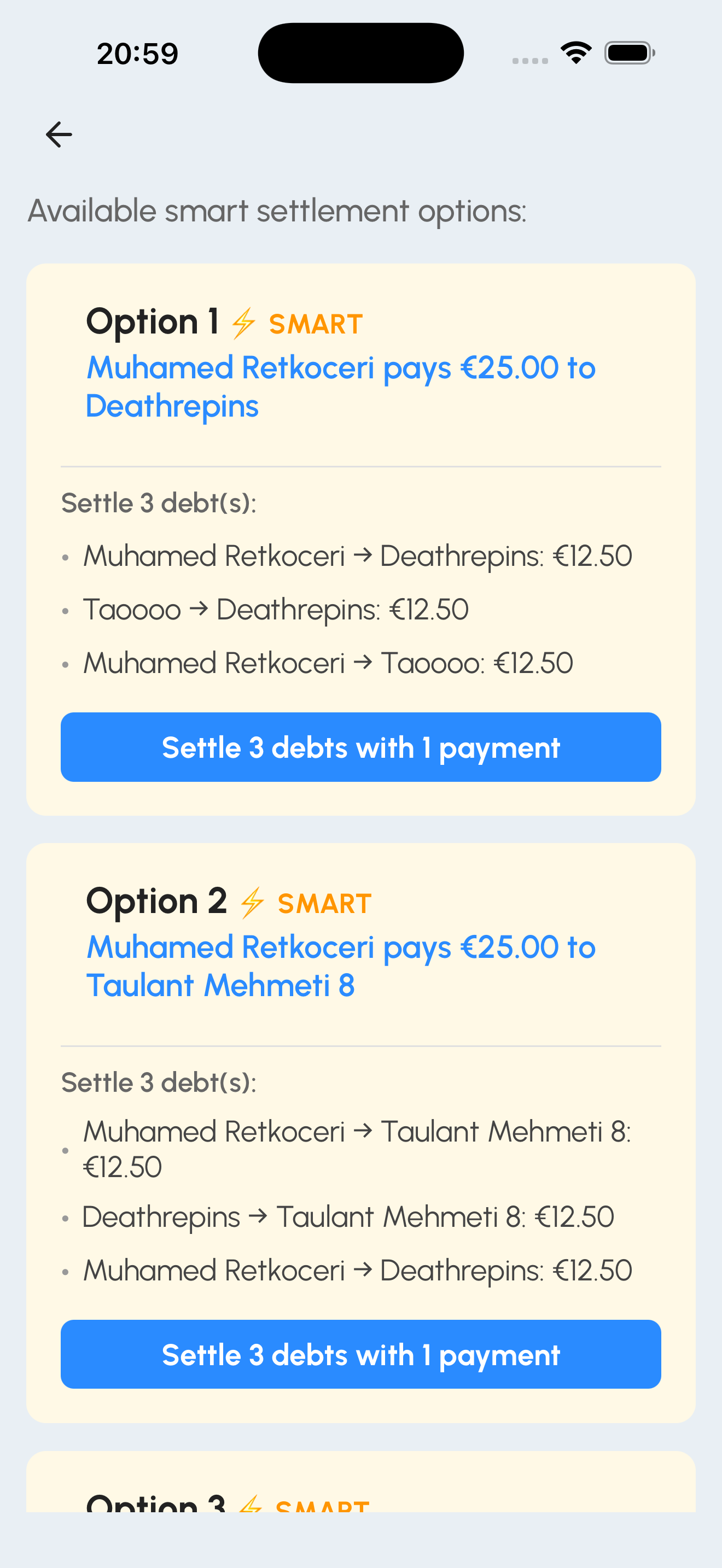Click the SMART badge on Option 2
722x1568 pixels.
[324, 904]
